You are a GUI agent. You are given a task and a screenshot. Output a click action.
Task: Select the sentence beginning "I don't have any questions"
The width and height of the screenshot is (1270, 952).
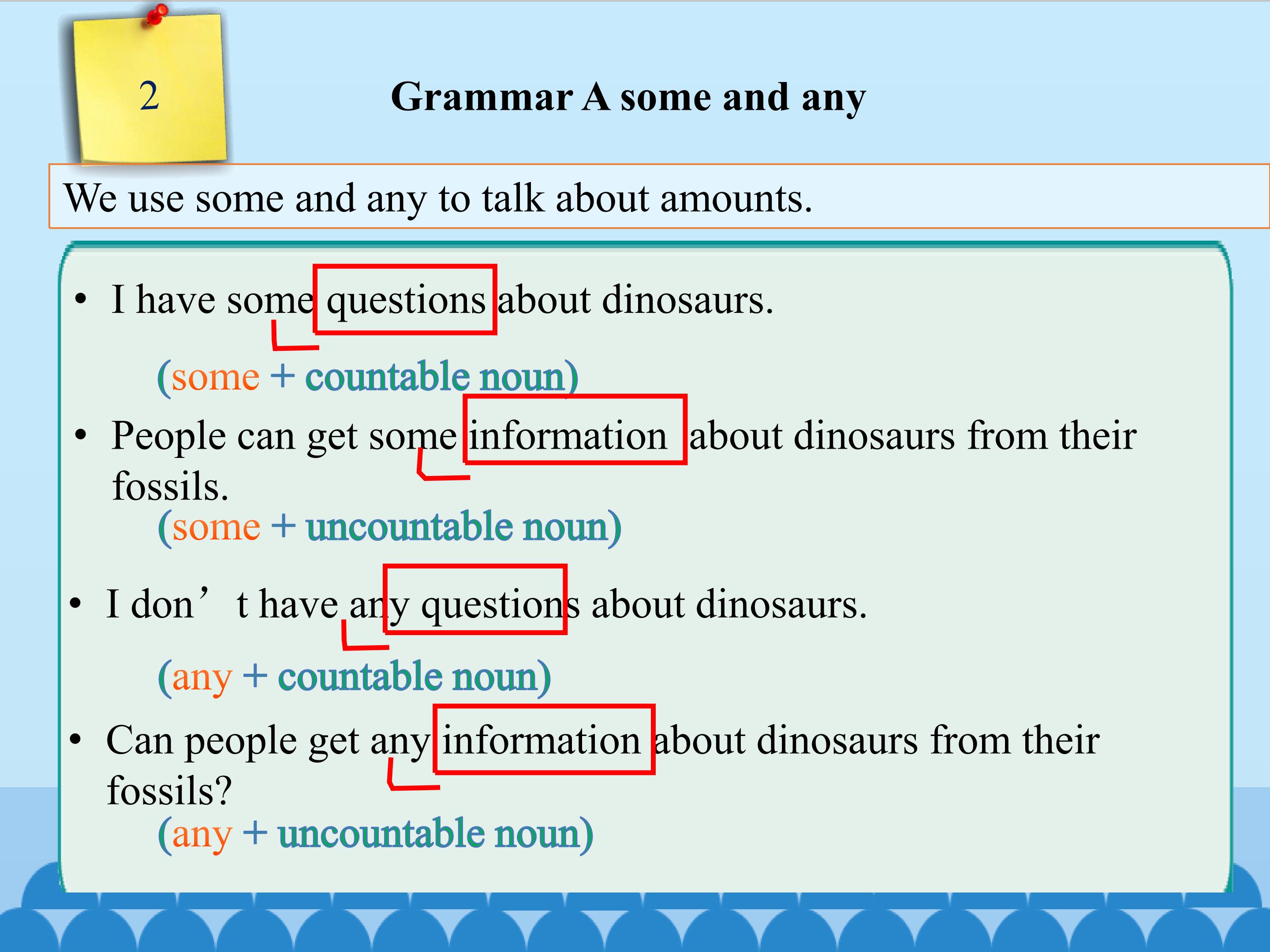point(487,605)
